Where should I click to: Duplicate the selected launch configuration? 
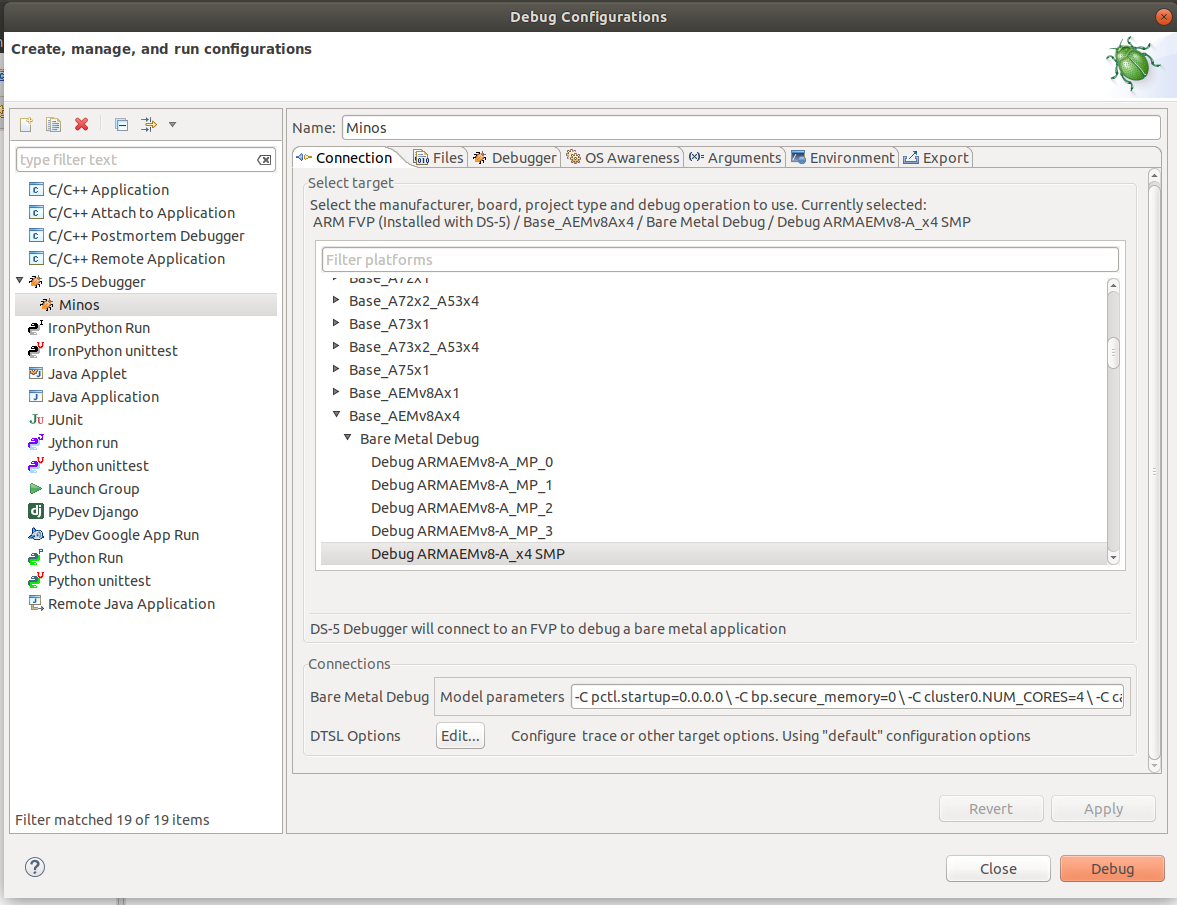click(x=53, y=124)
